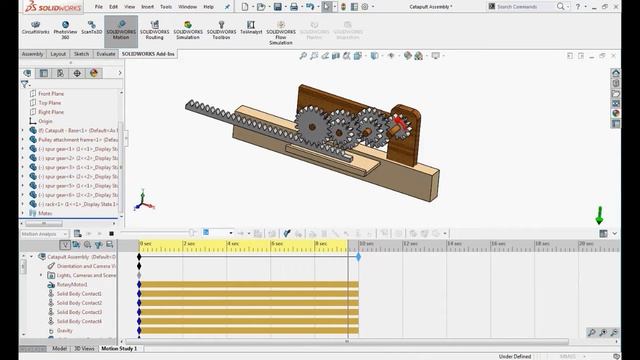Click the Save icon
This screenshot has height=360, width=640.
coord(278,7)
